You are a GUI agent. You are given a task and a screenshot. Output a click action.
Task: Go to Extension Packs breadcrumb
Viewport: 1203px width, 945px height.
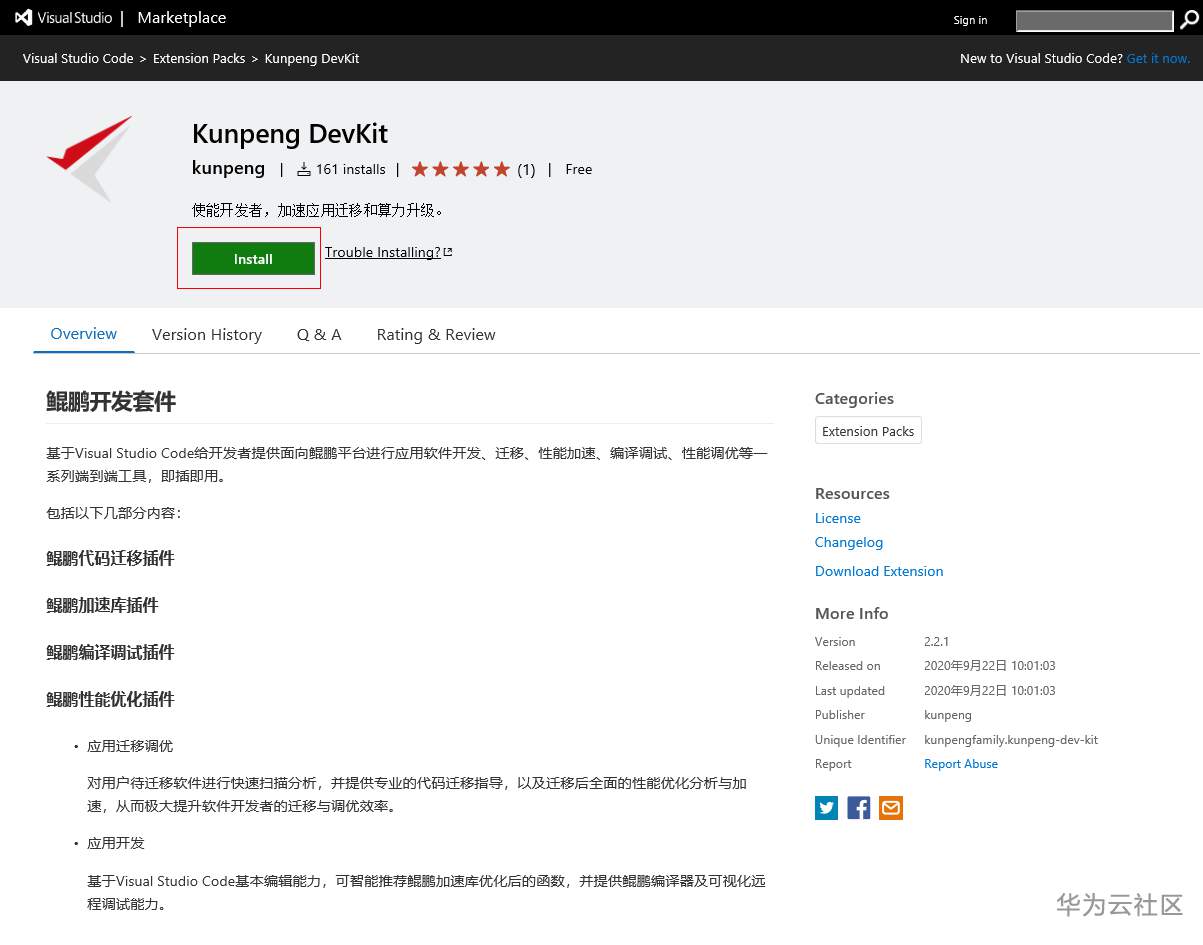click(199, 58)
